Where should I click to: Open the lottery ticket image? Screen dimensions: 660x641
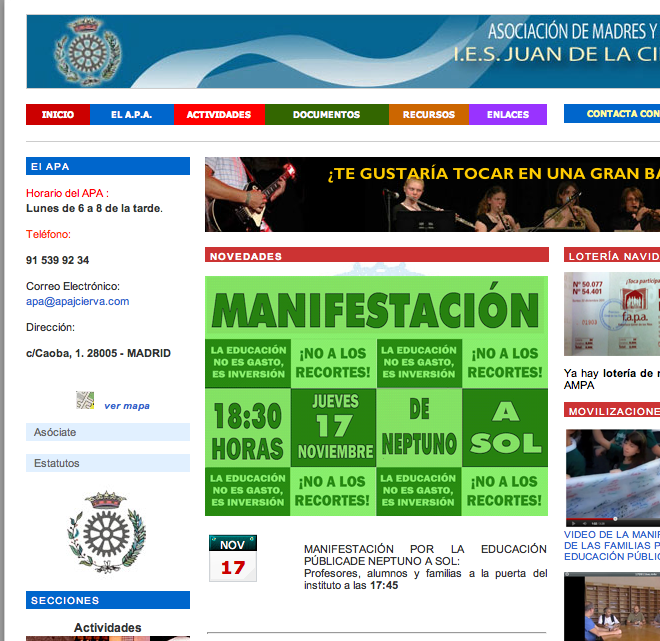click(611, 314)
